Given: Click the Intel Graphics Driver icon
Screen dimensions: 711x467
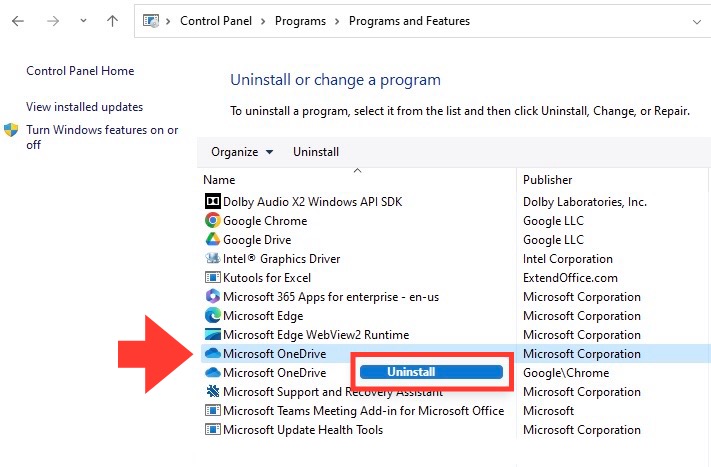Looking at the screenshot, I should tap(213, 258).
